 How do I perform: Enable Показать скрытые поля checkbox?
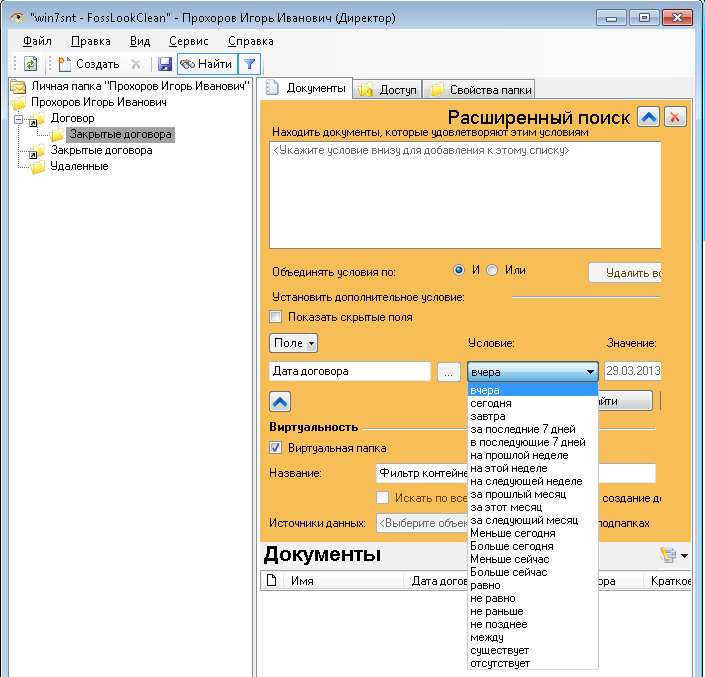[276, 316]
